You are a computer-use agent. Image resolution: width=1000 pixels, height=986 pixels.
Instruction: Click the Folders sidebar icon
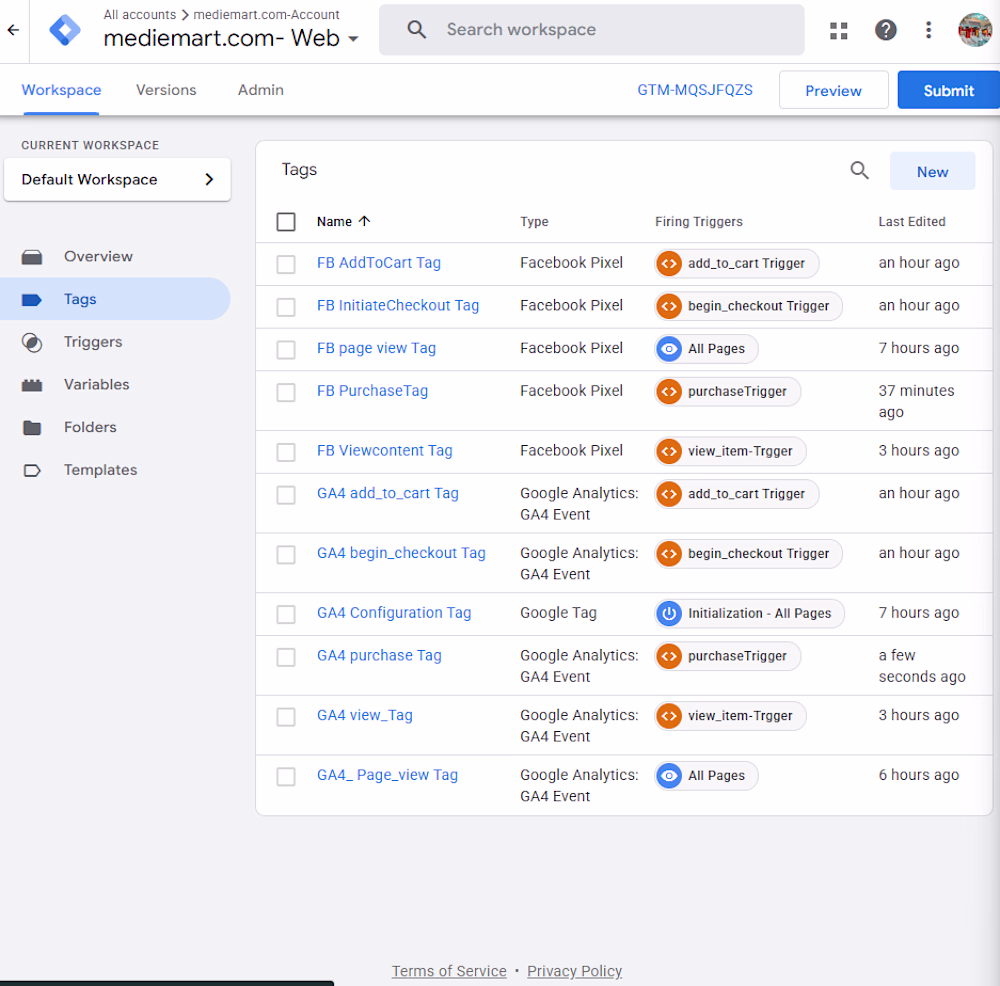coord(32,428)
